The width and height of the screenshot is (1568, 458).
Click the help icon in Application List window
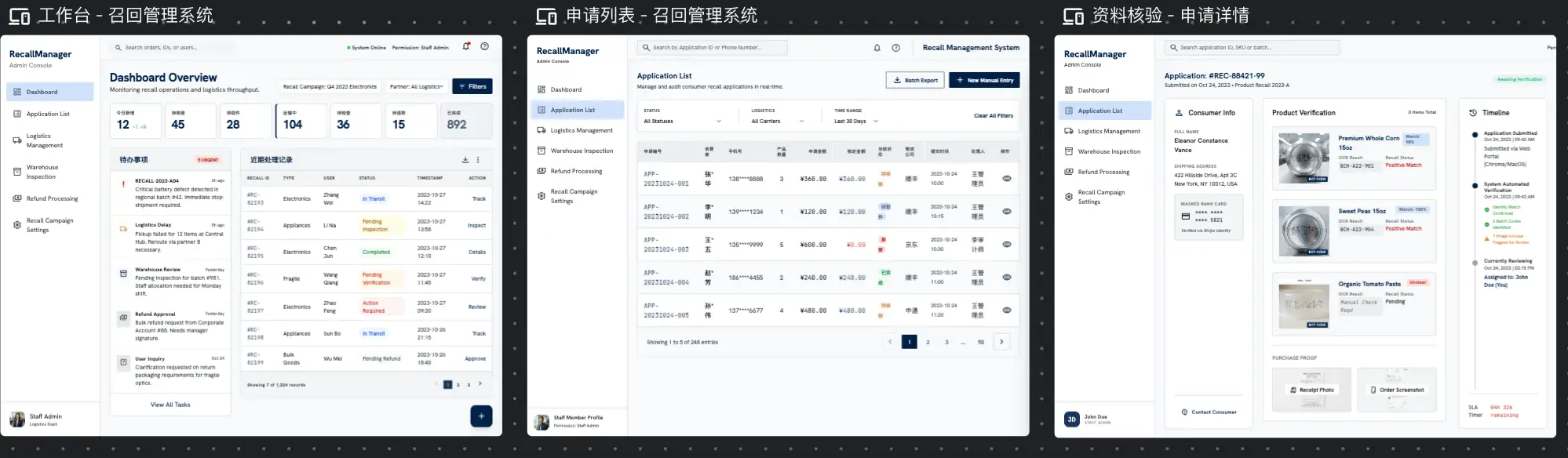(896, 48)
